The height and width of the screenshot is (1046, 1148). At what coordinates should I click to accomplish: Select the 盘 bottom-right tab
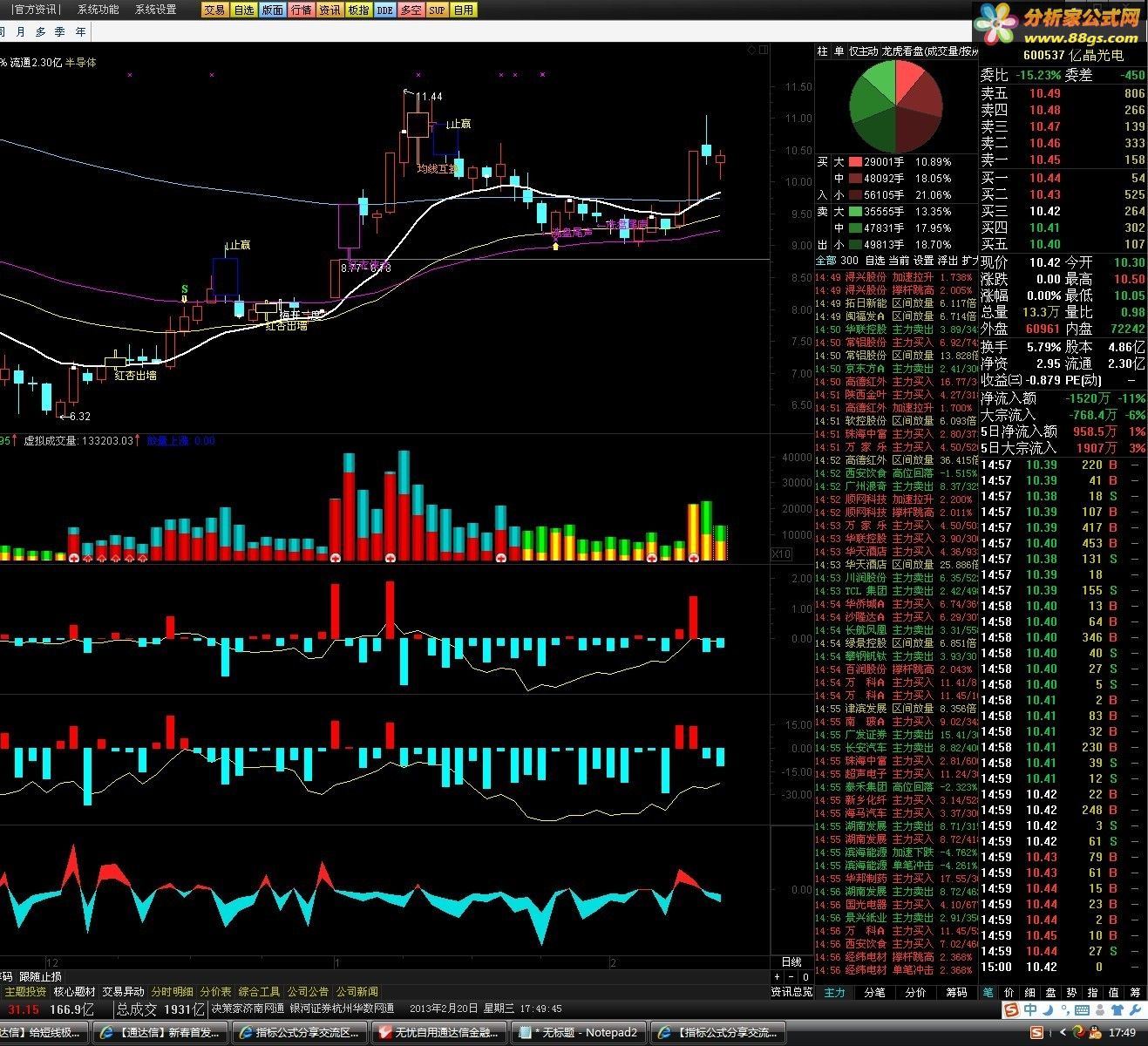point(1051,992)
